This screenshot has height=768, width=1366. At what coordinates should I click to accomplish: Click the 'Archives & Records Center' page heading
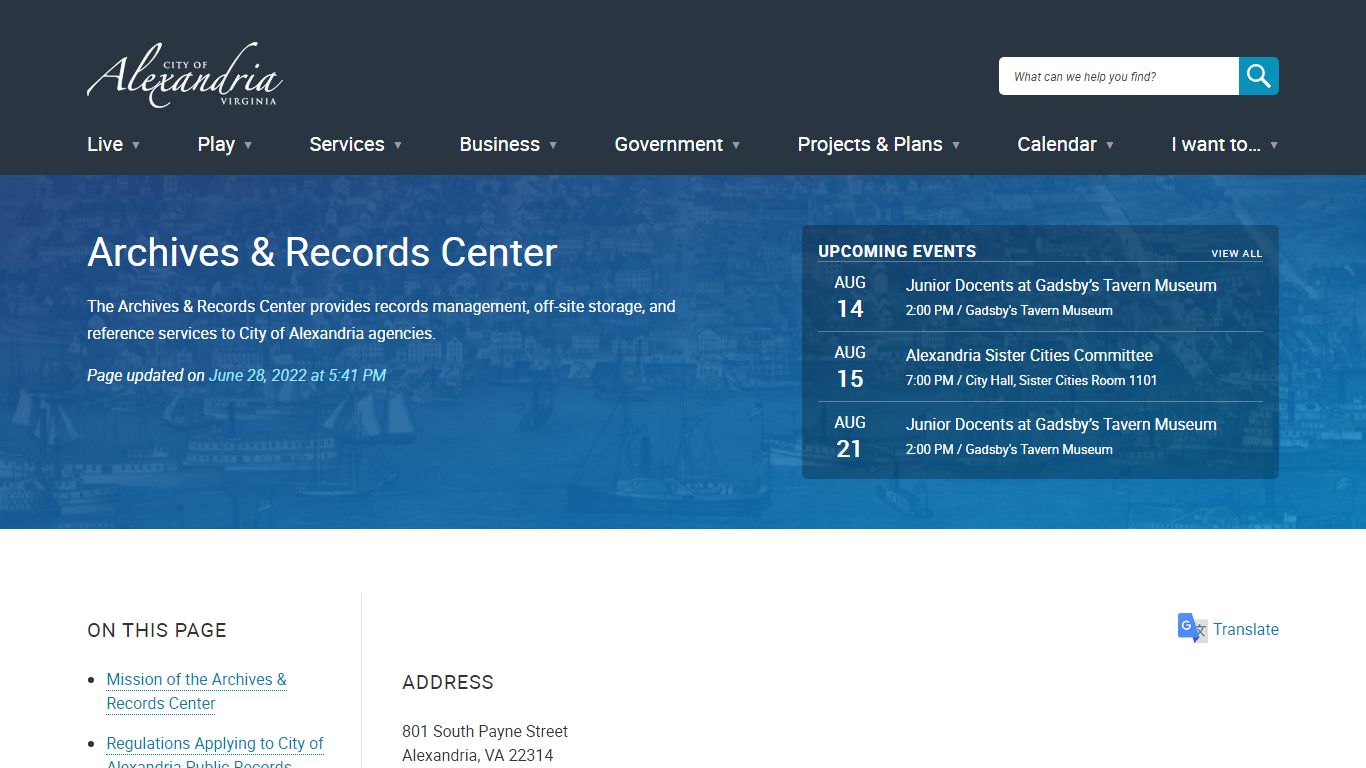(x=322, y=252)
